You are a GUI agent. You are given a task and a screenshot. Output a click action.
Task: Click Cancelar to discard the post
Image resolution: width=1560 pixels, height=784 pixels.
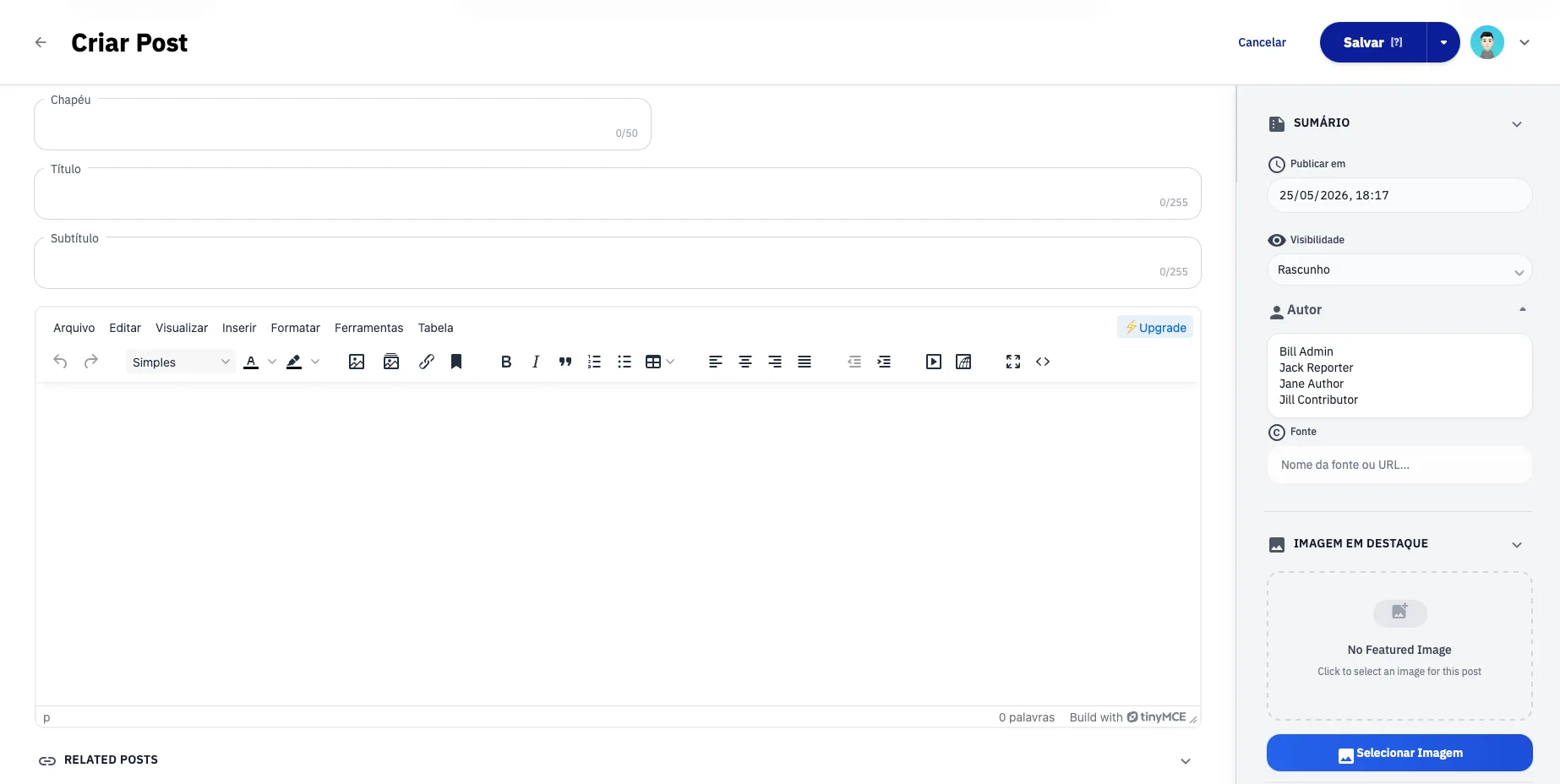1262,42
